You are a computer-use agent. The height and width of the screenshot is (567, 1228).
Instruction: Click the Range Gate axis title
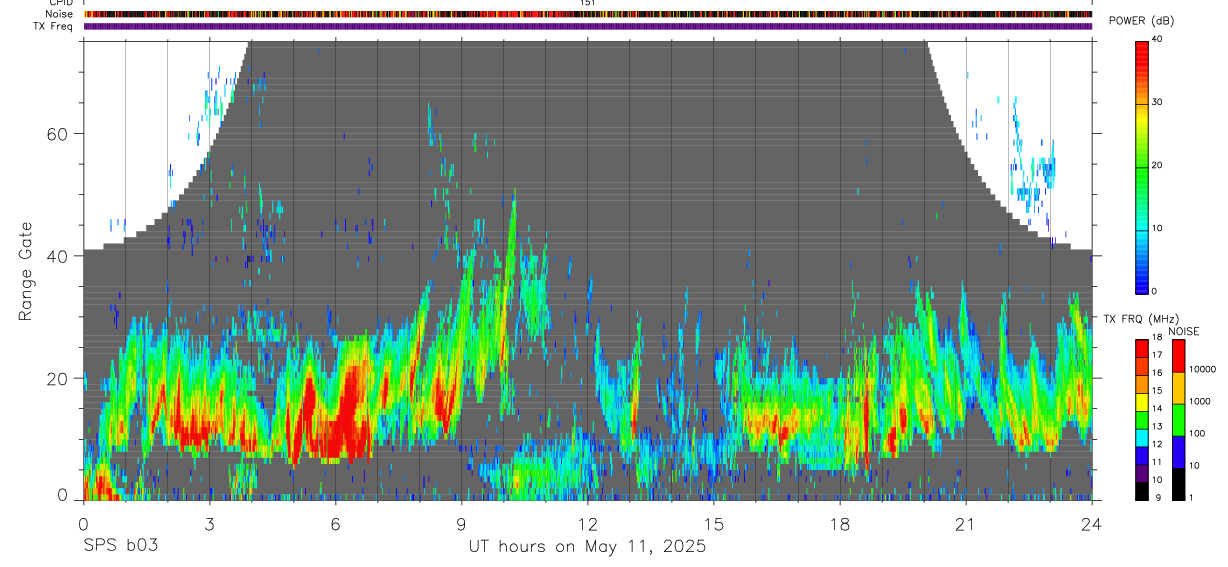[25, 271]
